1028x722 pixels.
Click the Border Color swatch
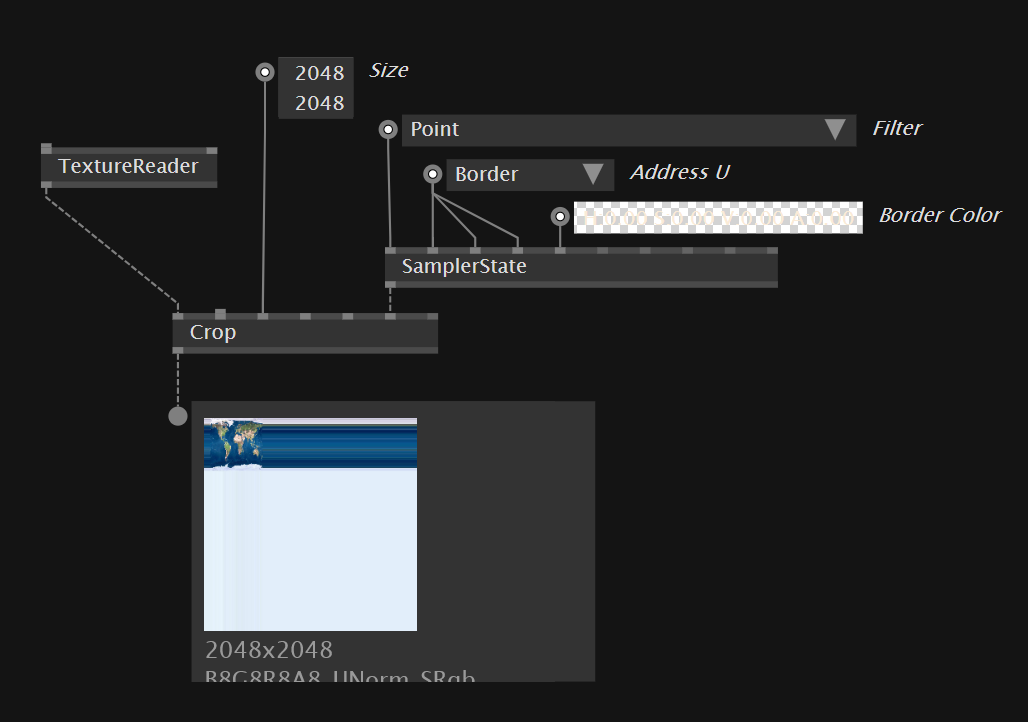718,217
